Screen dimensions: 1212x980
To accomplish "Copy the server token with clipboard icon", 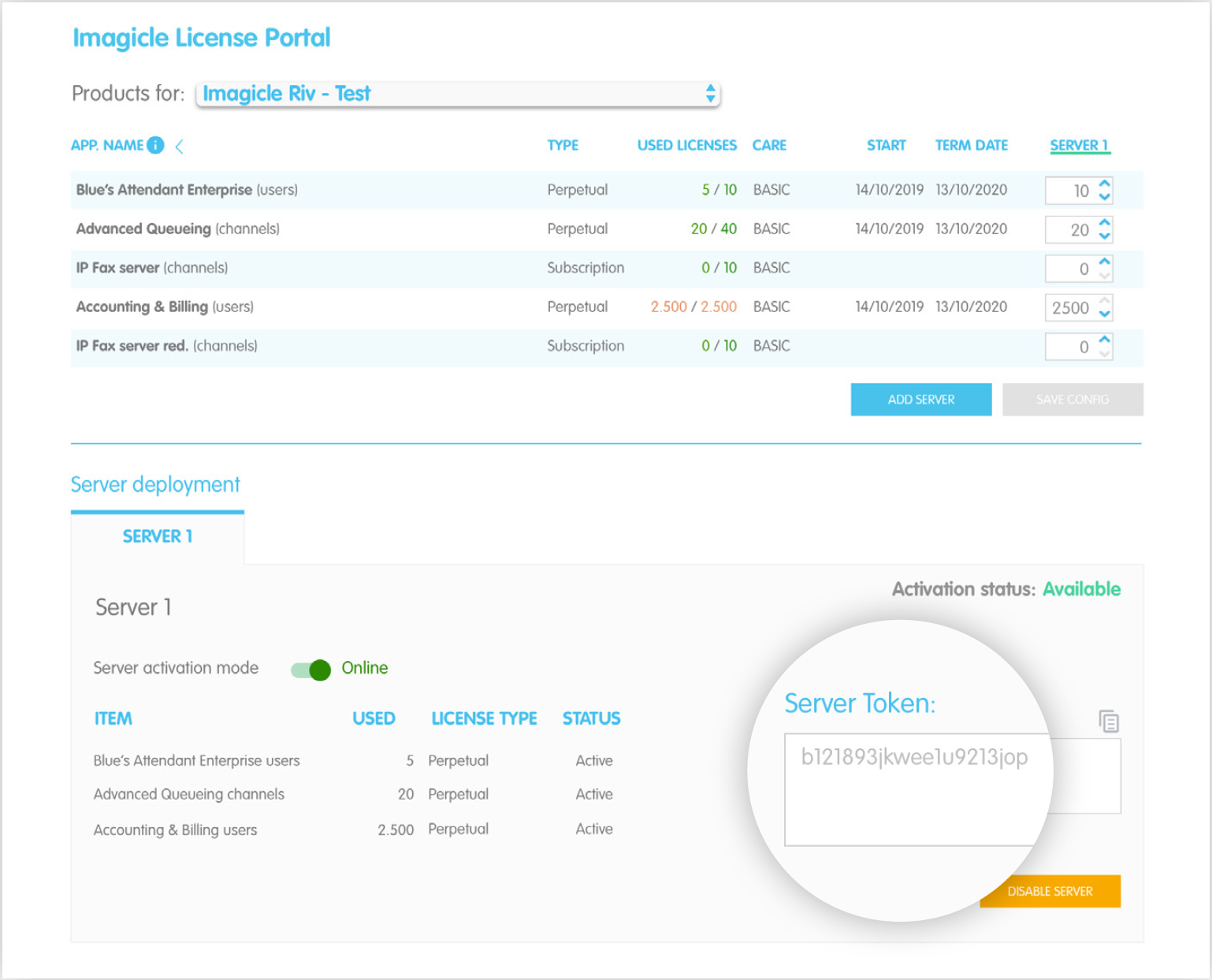I will coord(1109,721).
